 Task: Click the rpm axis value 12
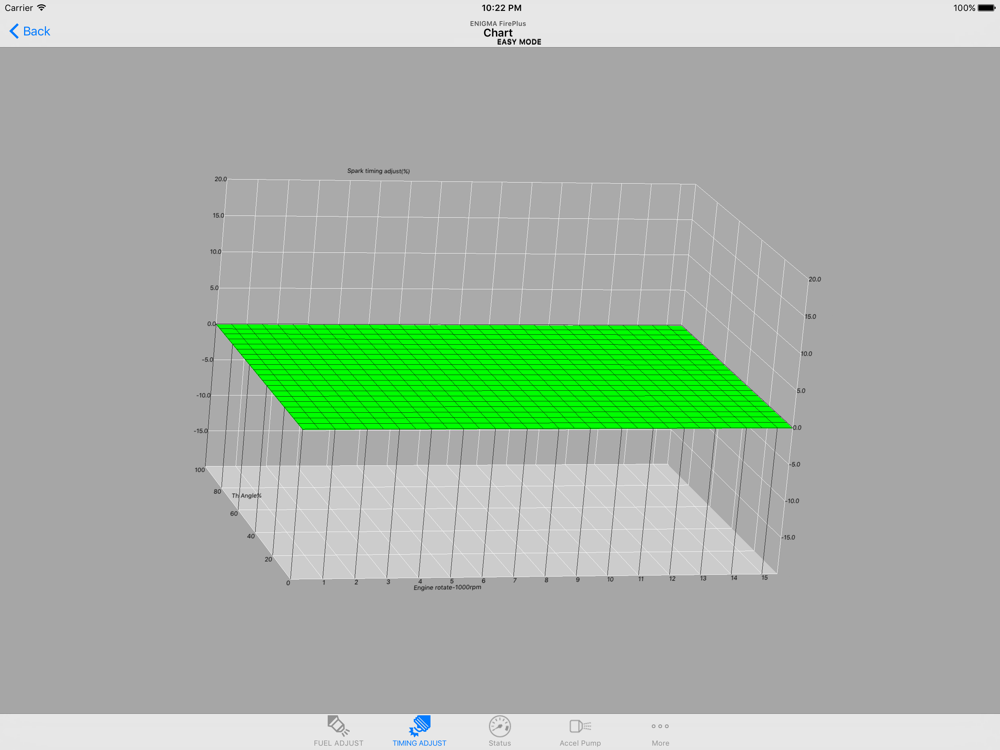coord(672,578)
